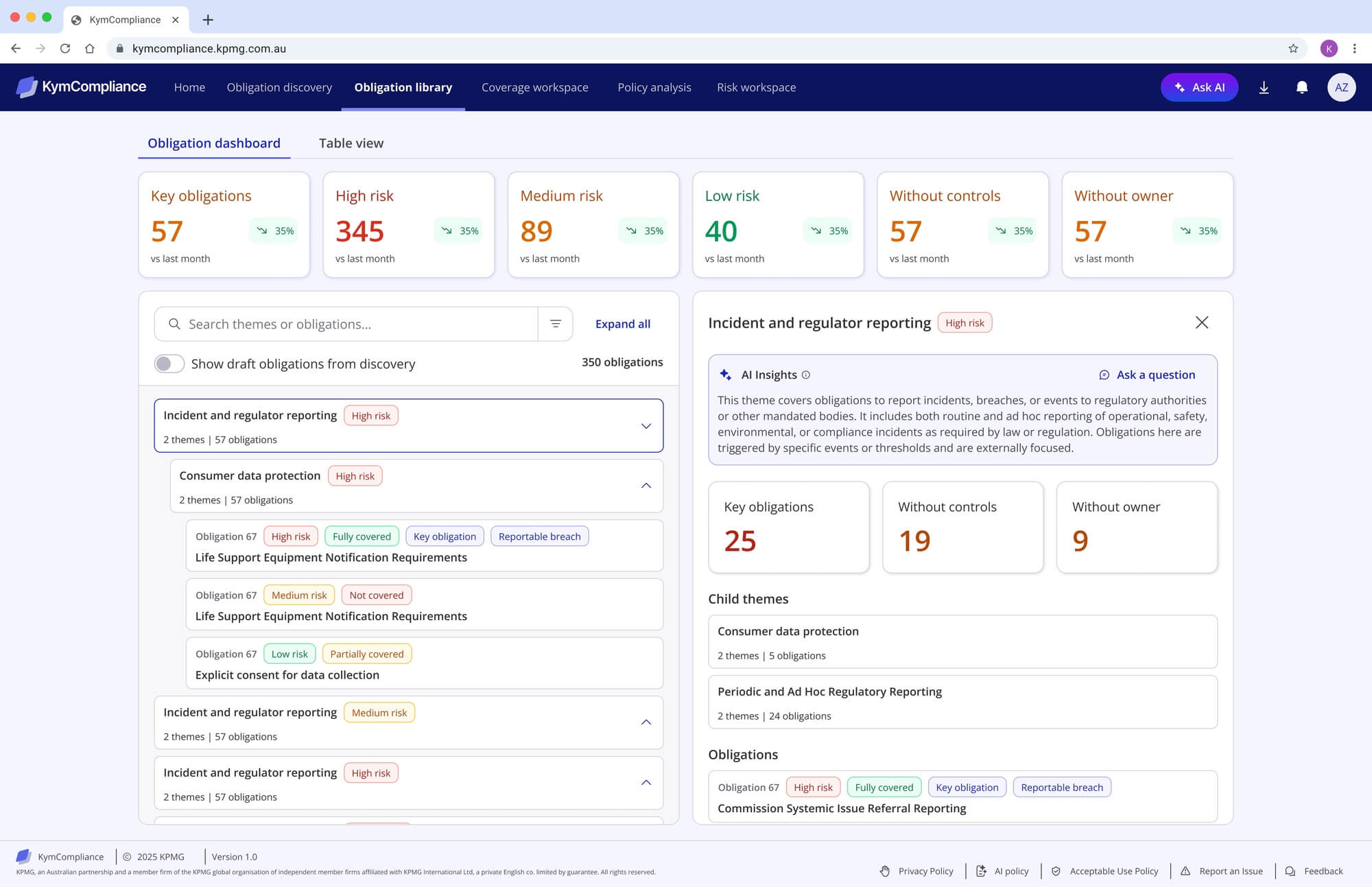Click the Search themes or obligations field
The image size is (1372, 887).
point(346,324)
